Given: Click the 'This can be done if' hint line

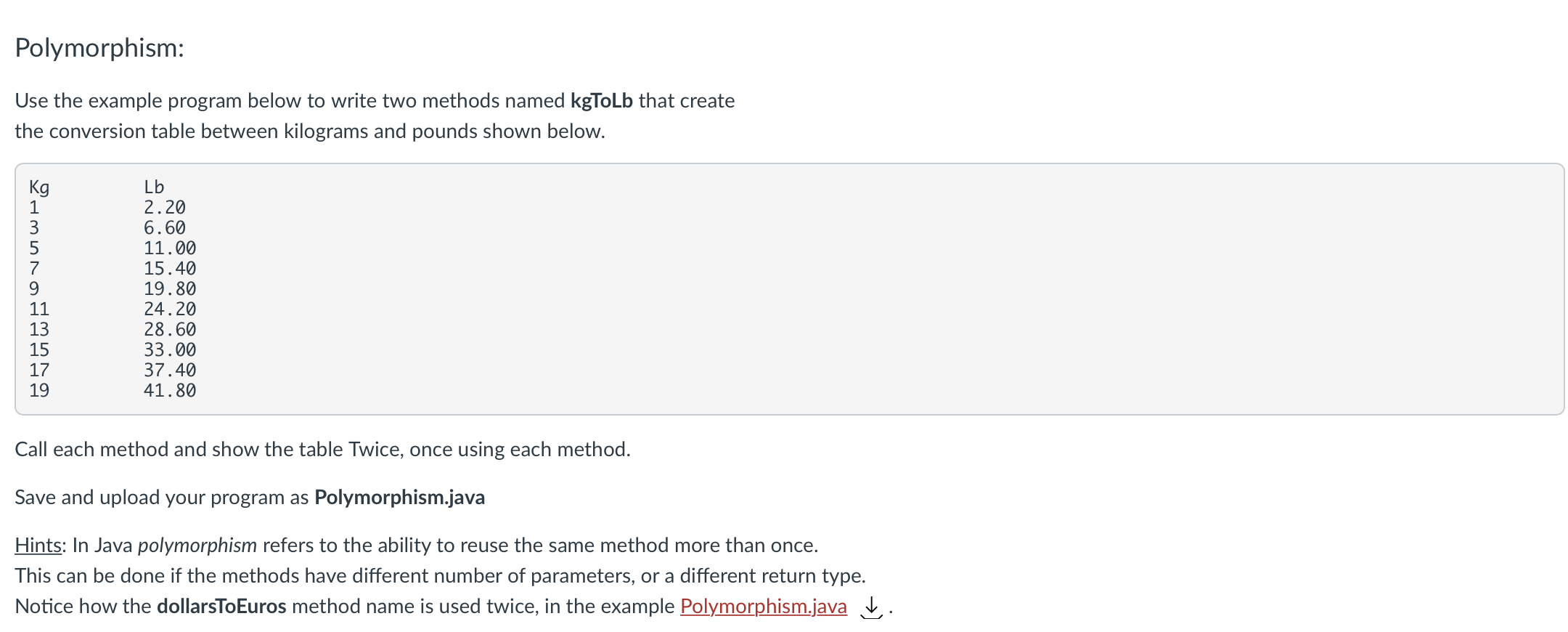Looking at the screenshot, I should click(441, 575).
